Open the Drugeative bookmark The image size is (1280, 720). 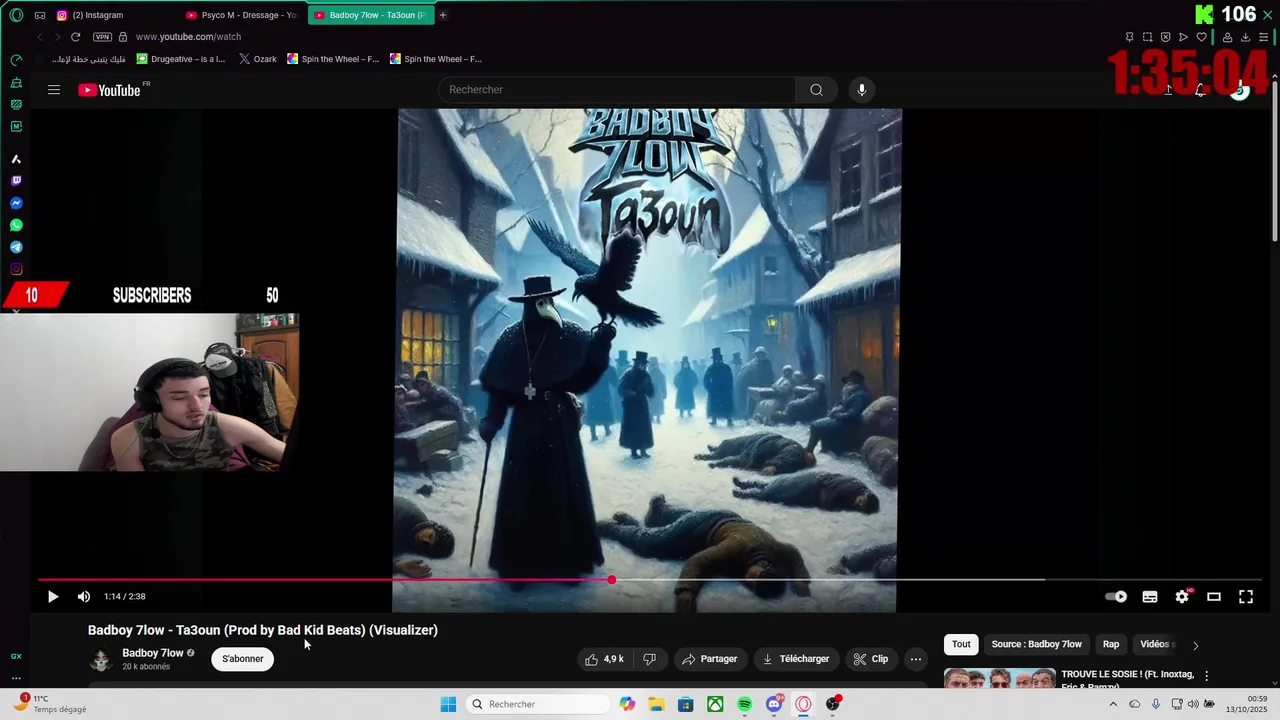click(x=181, y=59)
